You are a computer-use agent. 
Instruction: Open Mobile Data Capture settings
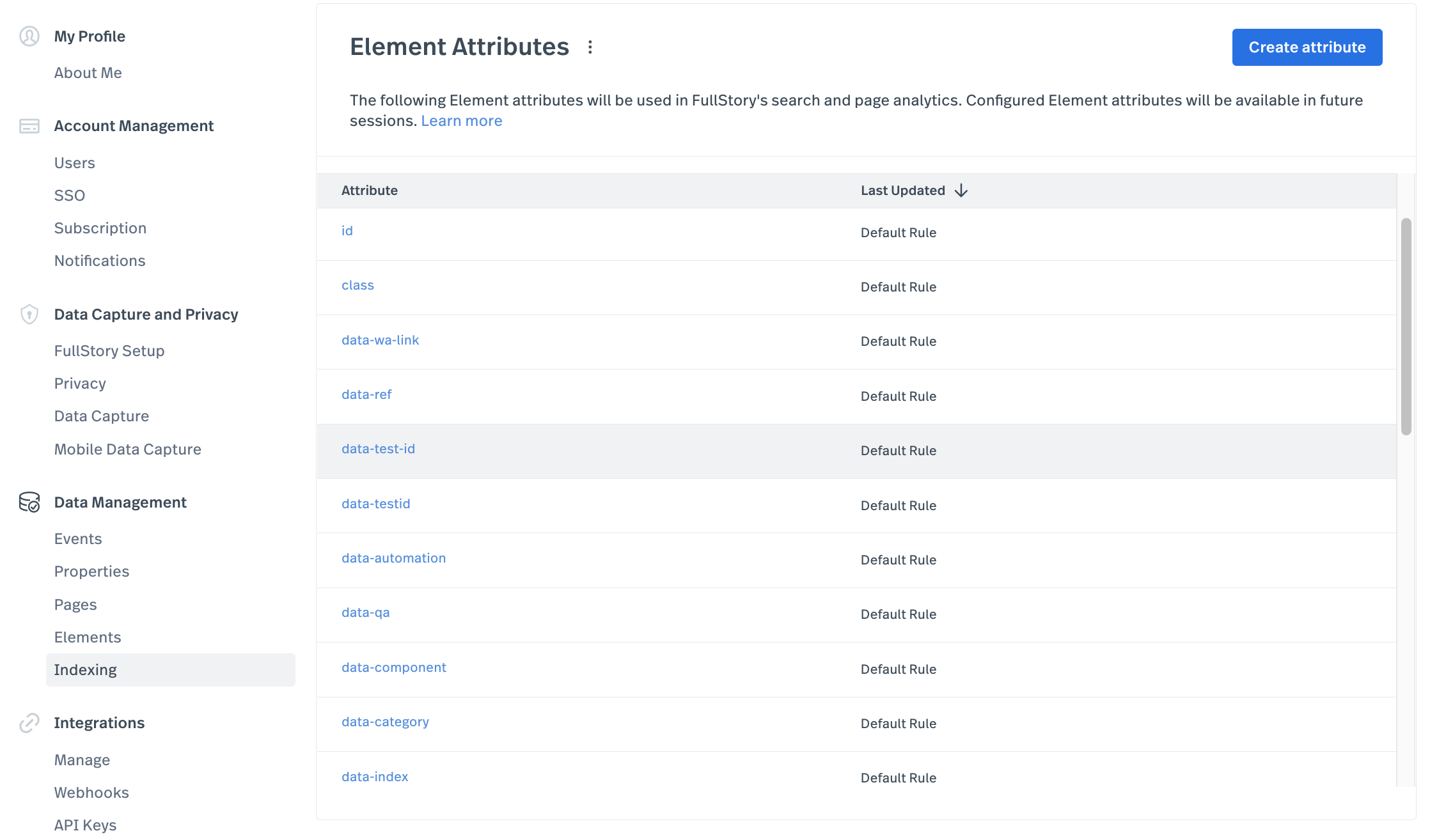tap(128, 449)
